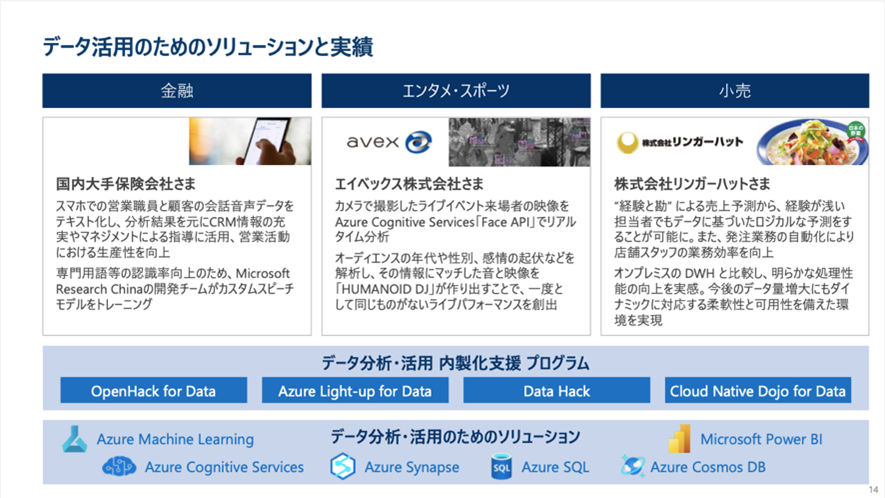Click the Azure Cosmos DB planet icon
Viewport: 885px width, 498px height.
[x=633, y=466]
